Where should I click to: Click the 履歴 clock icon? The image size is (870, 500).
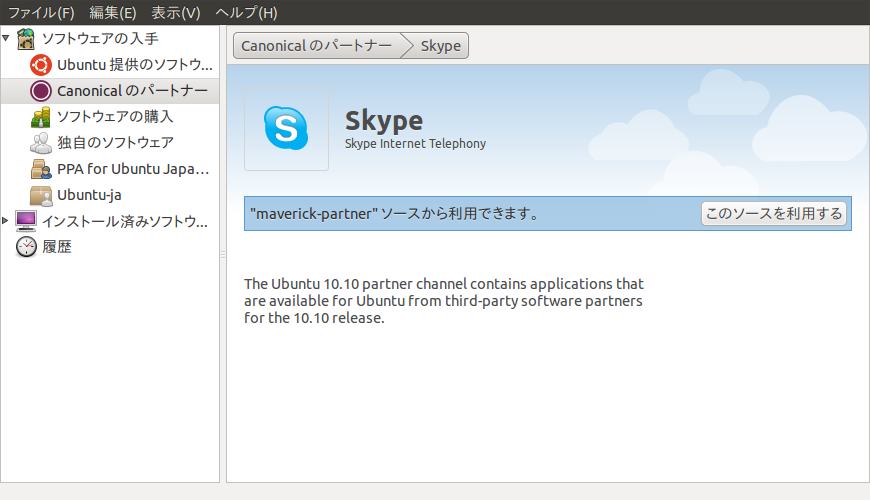click(26, 247)
